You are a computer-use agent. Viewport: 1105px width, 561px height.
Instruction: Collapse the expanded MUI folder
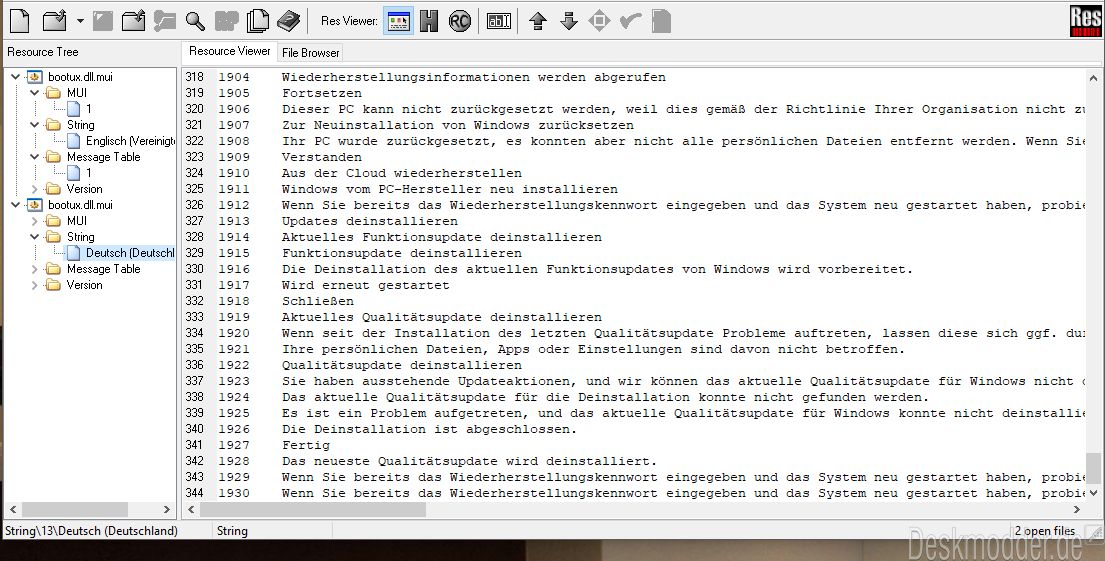click(x=35, y=93)
